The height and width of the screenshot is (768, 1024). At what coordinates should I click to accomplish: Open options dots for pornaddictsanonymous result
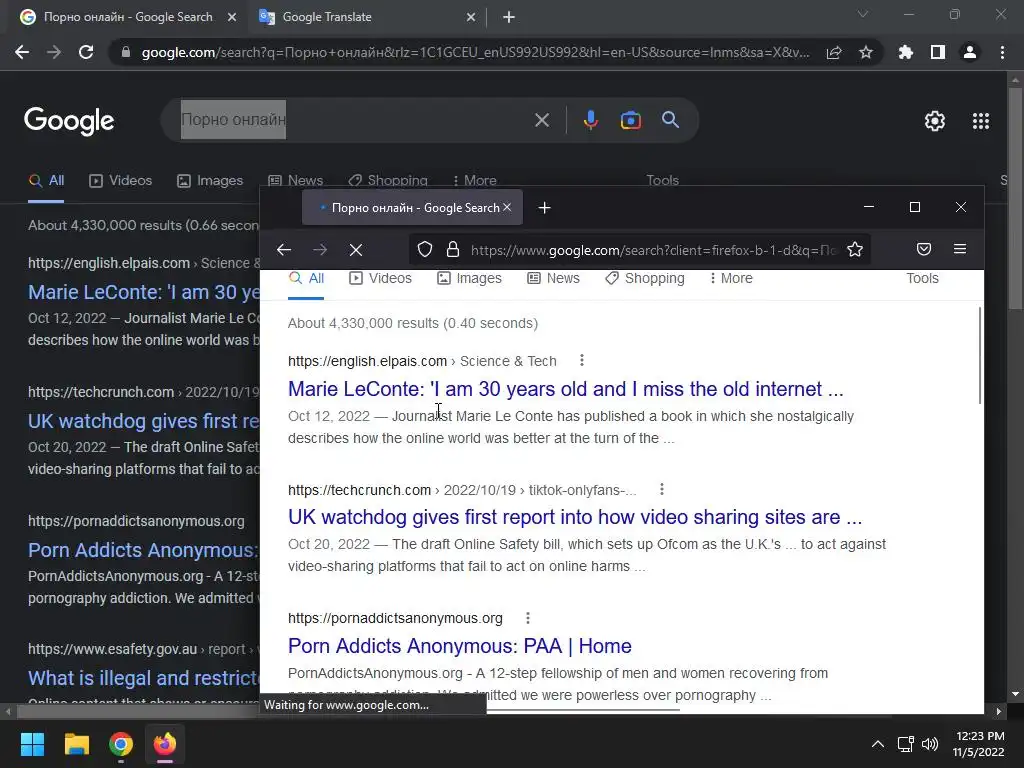click(528, 618)
